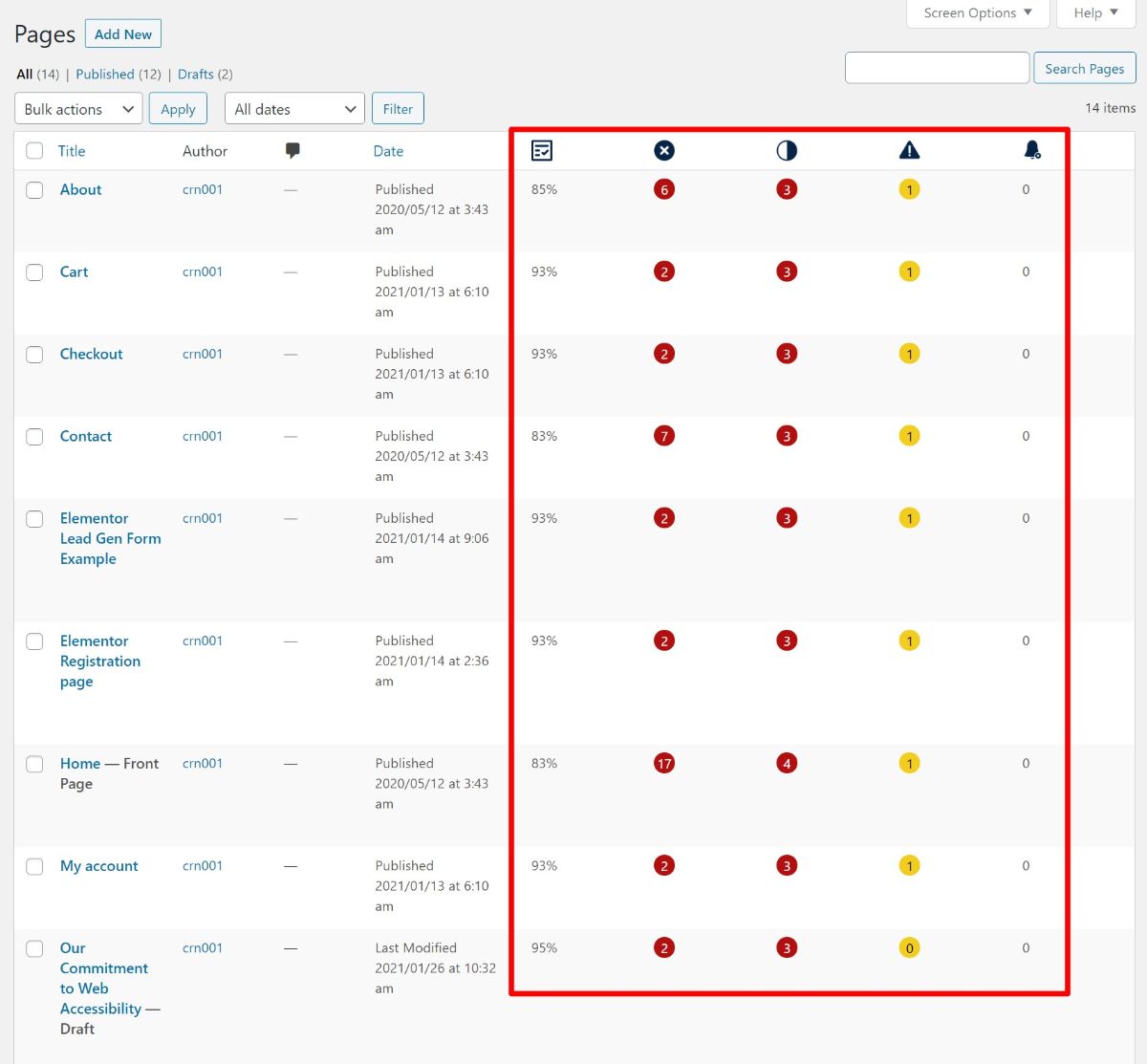The image size is (1147, 1064).
Task: Click the 85% passed value for About
Action: pyautogui.click(x=544, y=189)
